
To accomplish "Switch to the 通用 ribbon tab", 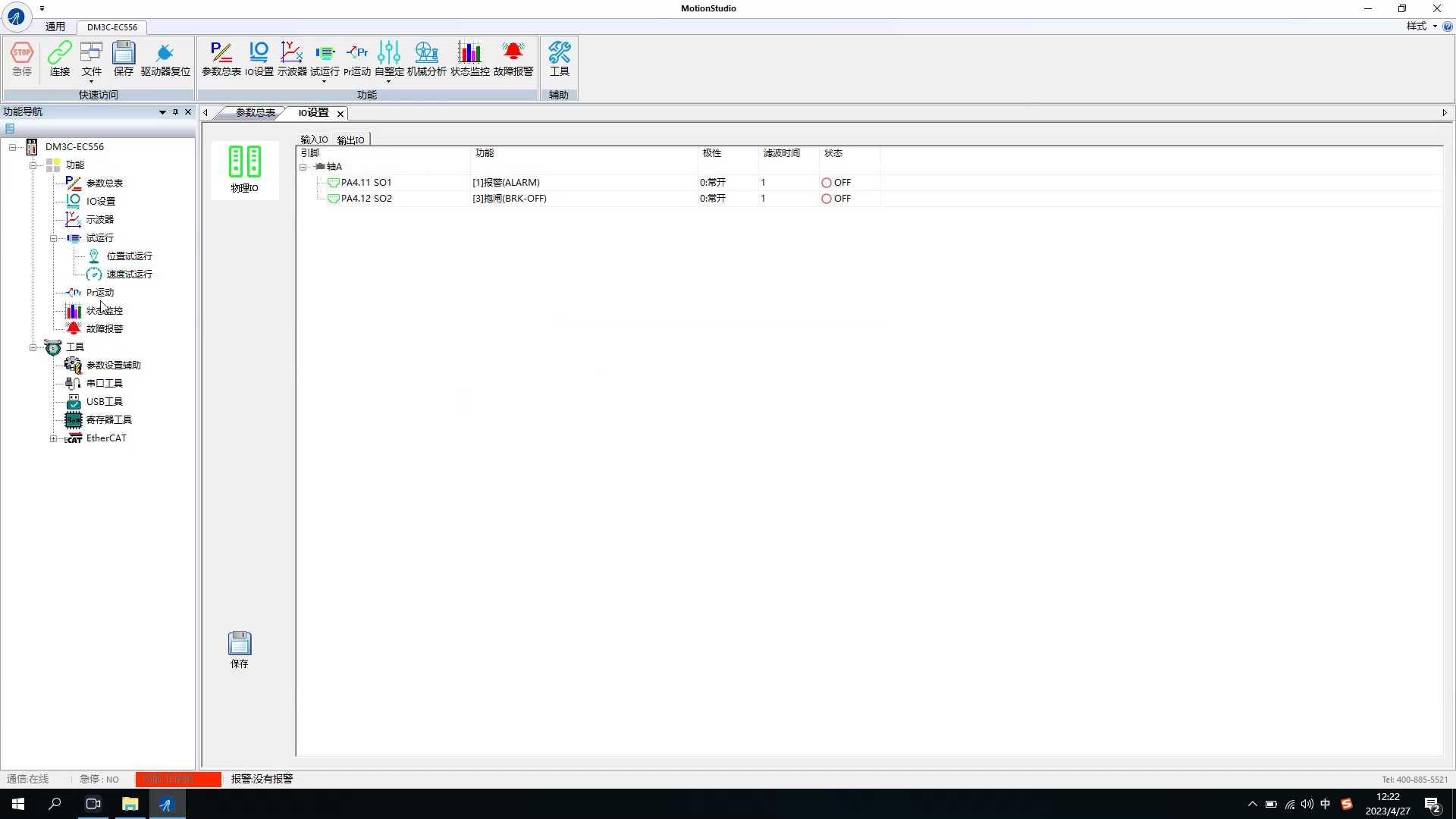I will tap(55, 27).
